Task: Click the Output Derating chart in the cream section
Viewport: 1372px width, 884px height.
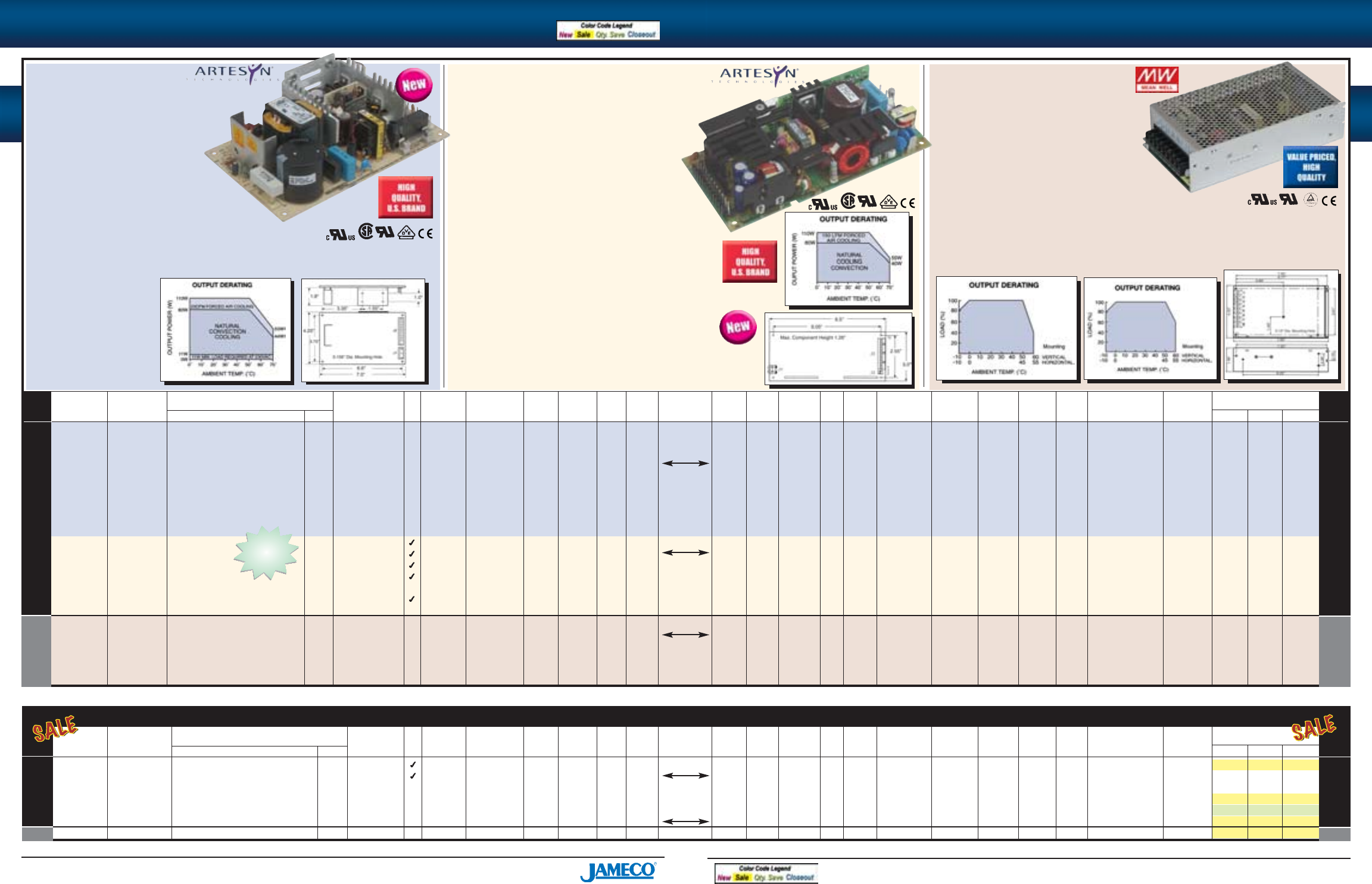Action: coord(847,259)
